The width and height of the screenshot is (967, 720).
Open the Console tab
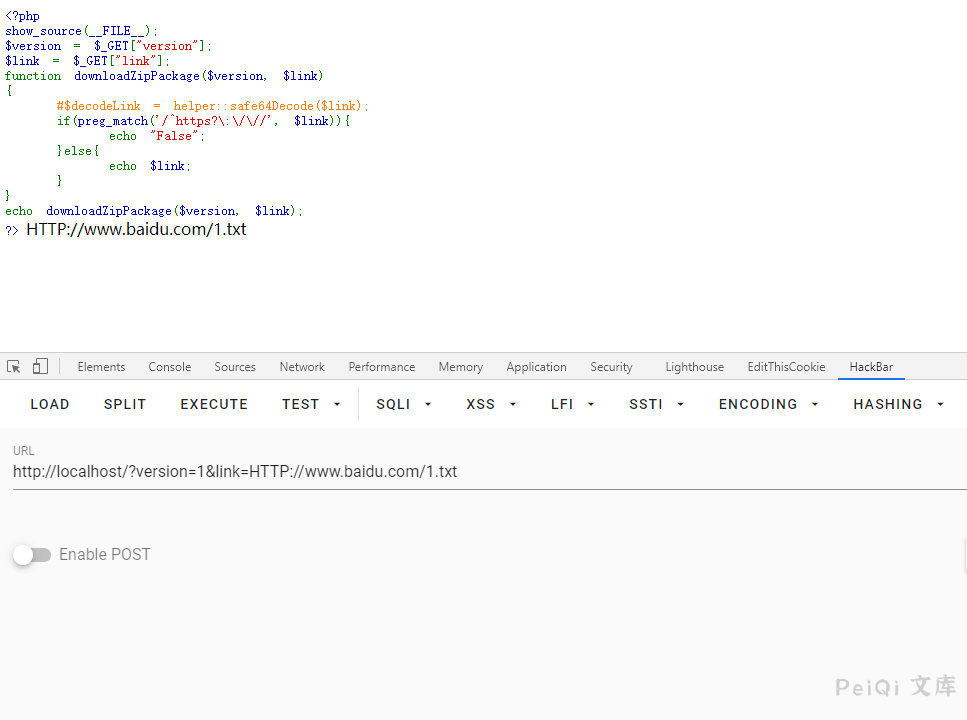pyautogui.click(x=170, y=367)
